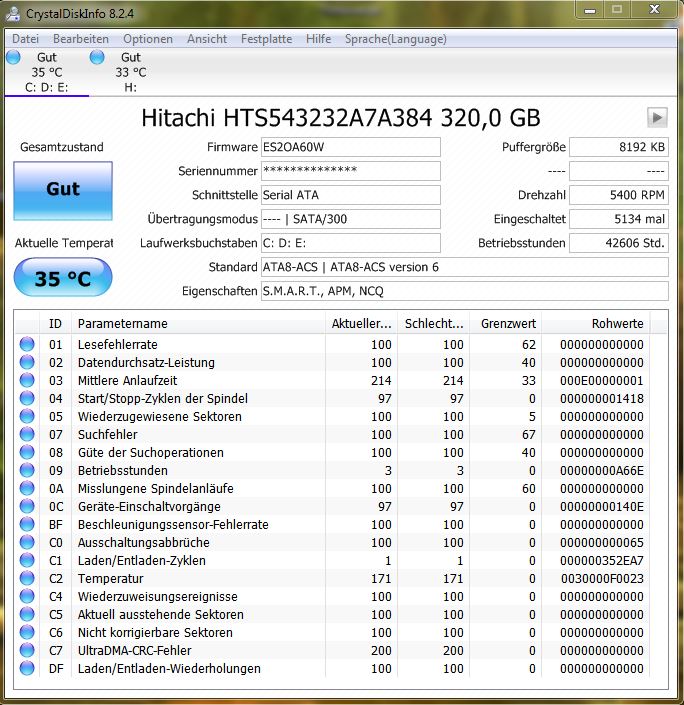Click the 35 °C temperature button
The height and width of the screenshot is (705, 684).
[63, 277]
